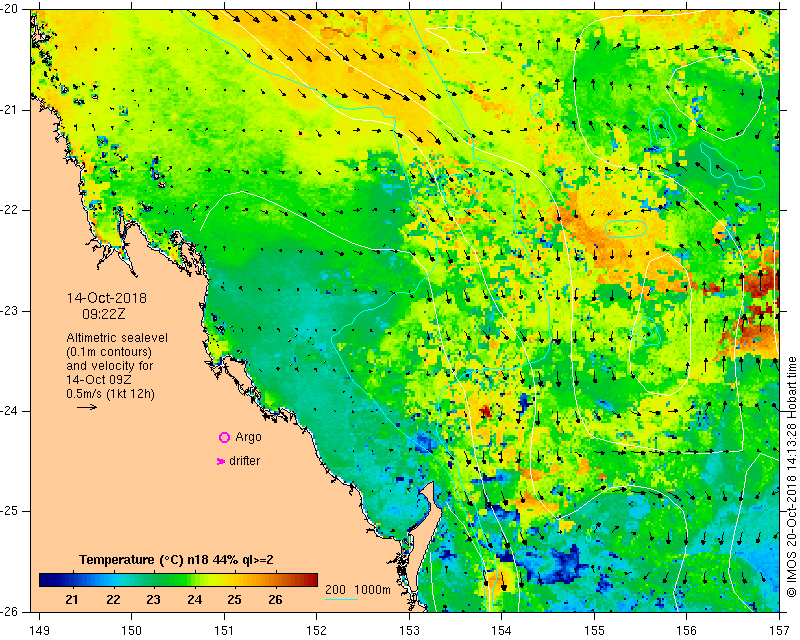Image resolution: width=800 pixels, height=640 pixels.
Task: Click the '-21' latitude axis label
Action: 8,110
